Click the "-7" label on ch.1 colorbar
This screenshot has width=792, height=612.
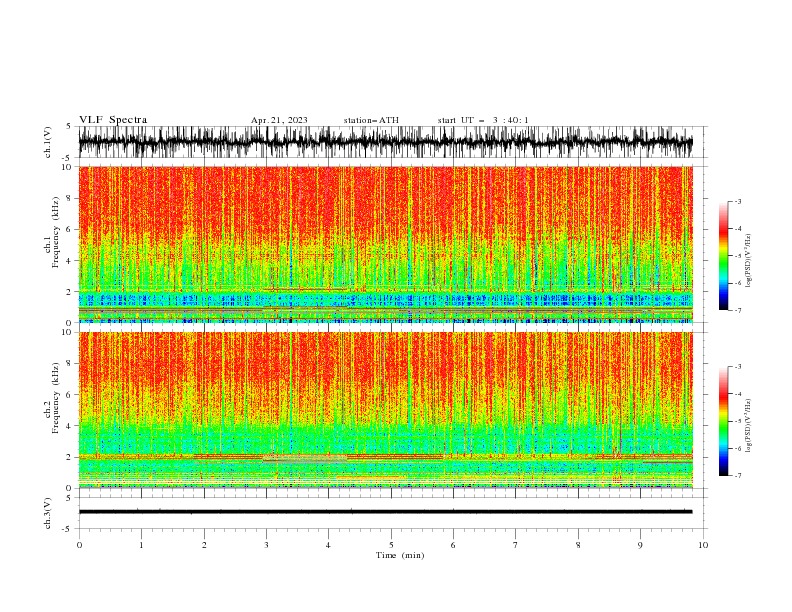pos(737,310)
